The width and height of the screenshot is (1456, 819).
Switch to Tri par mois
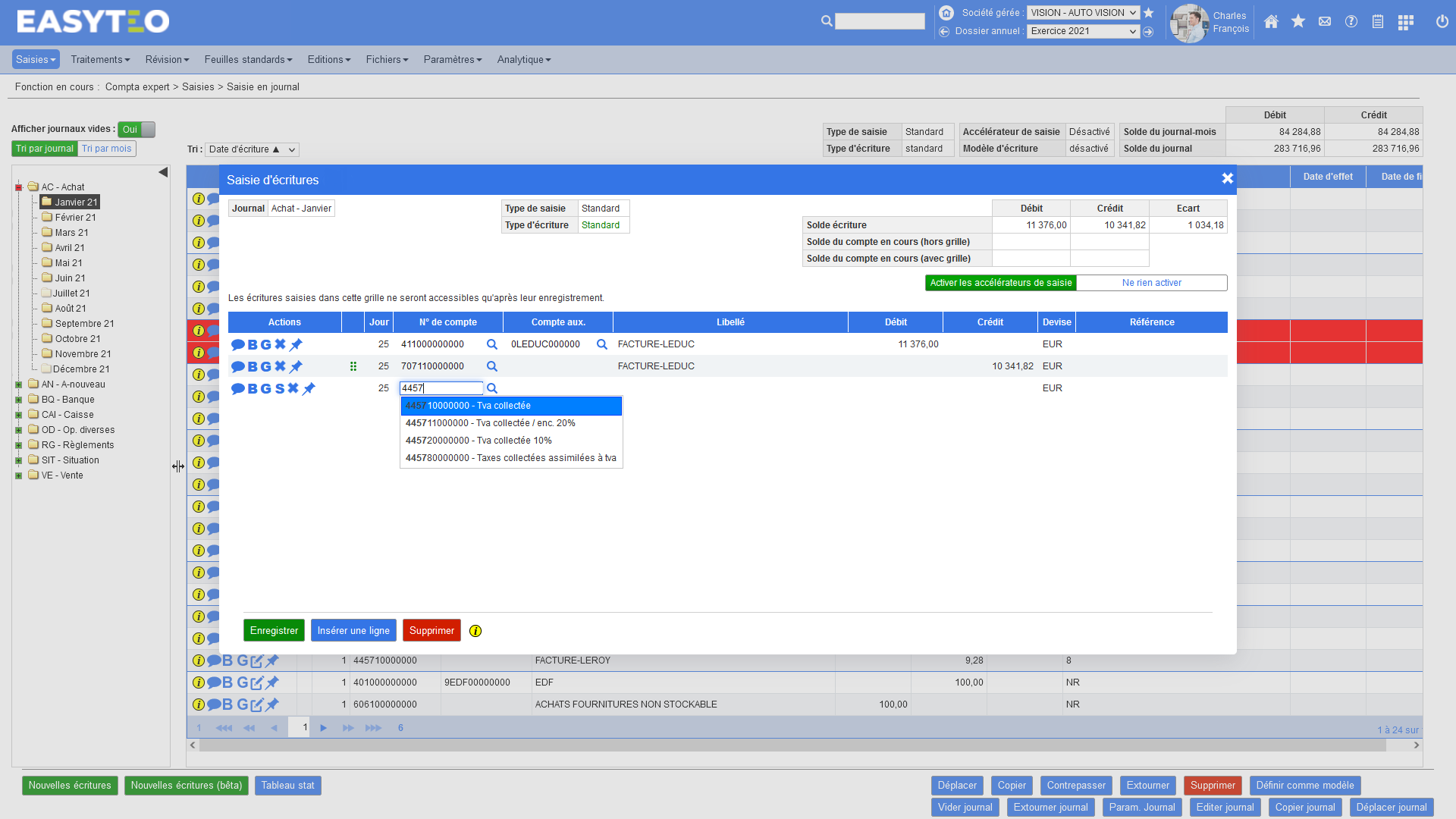(107, 149)
